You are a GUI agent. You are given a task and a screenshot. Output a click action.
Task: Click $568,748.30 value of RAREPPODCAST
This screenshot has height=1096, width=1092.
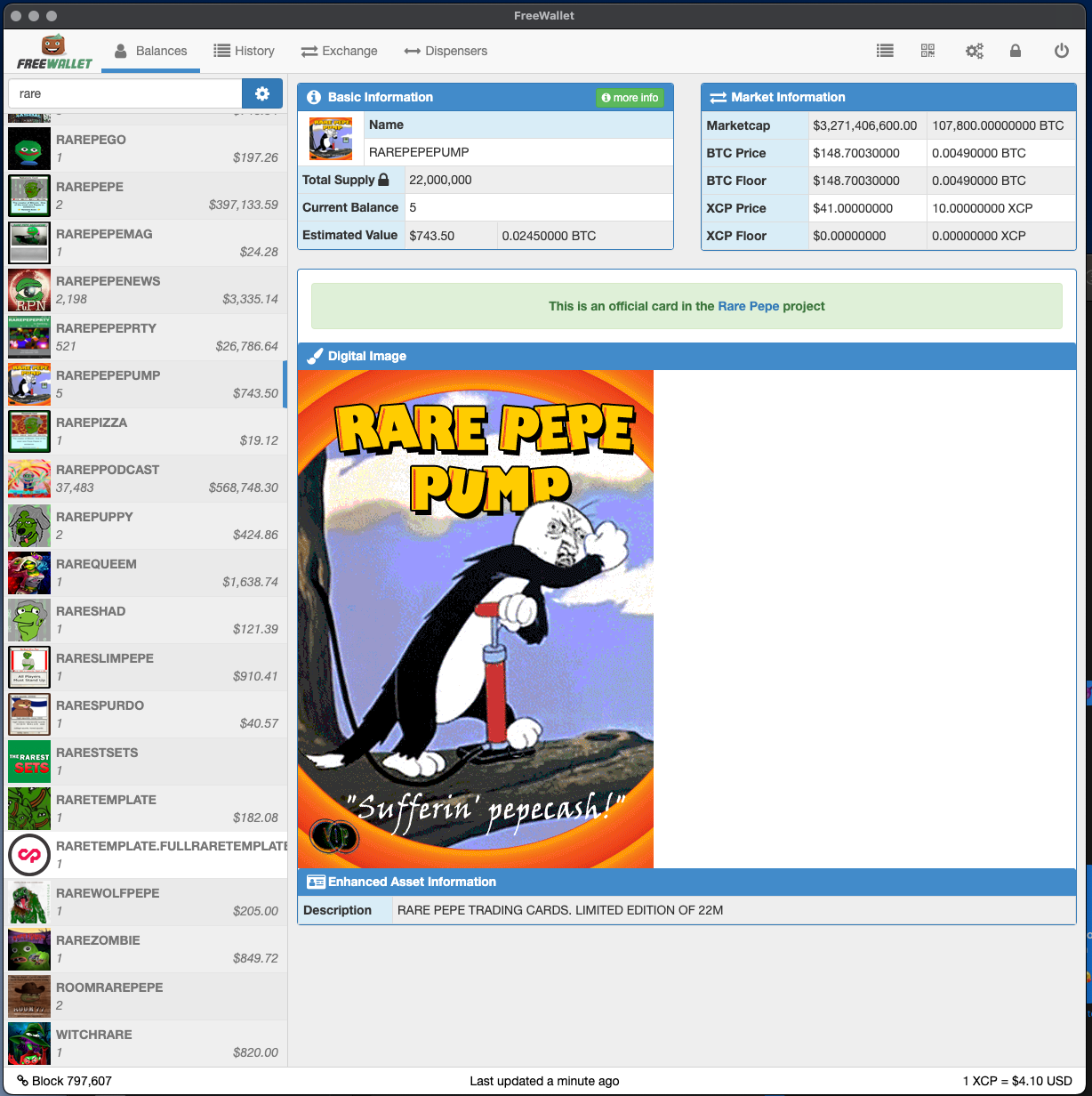point(244,488)
